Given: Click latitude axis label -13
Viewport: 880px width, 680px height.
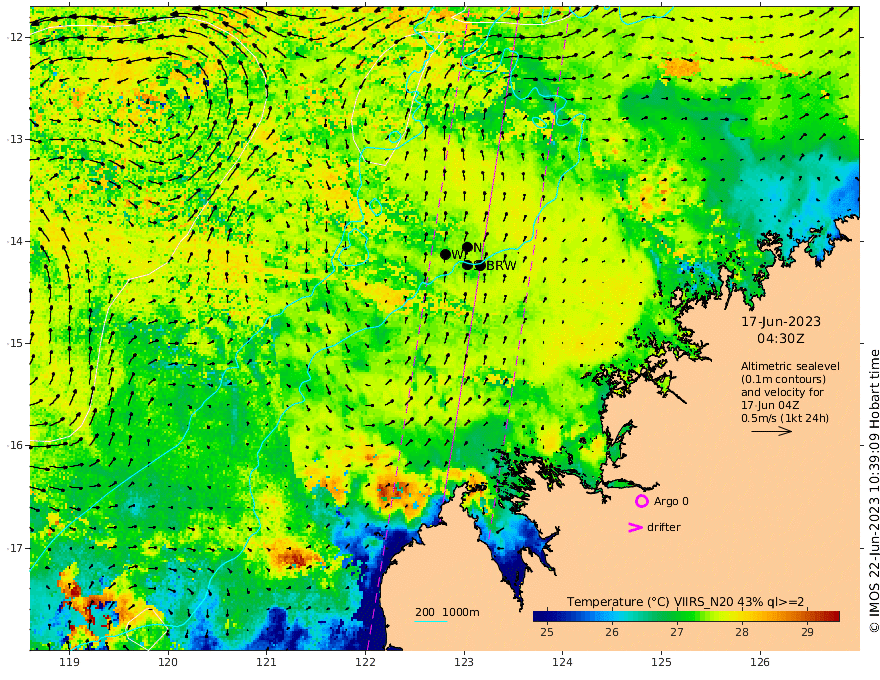Looking at the screenshot, I should [x=15, y=139].
